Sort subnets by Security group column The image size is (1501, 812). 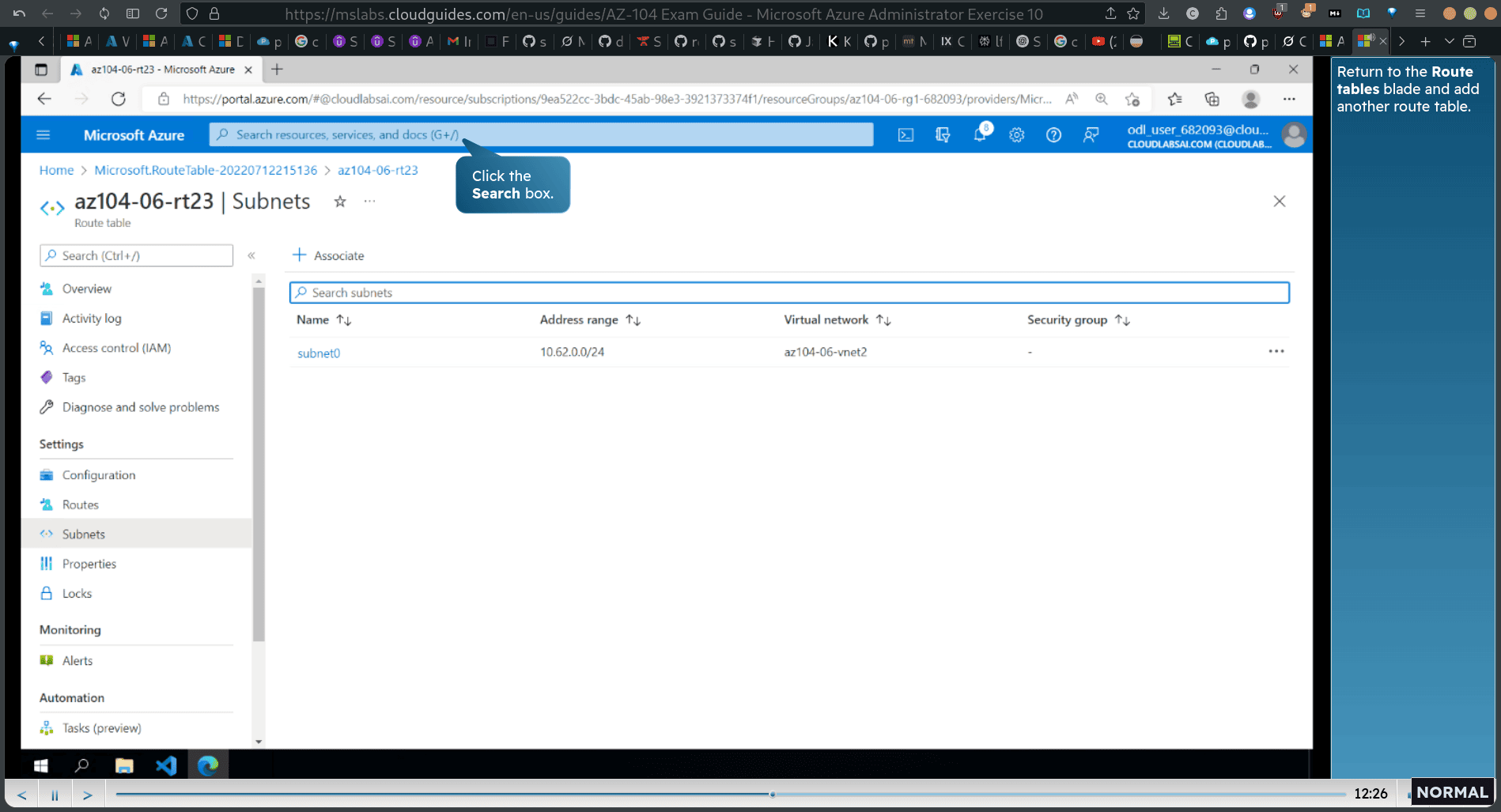(x=1079, y=319)
